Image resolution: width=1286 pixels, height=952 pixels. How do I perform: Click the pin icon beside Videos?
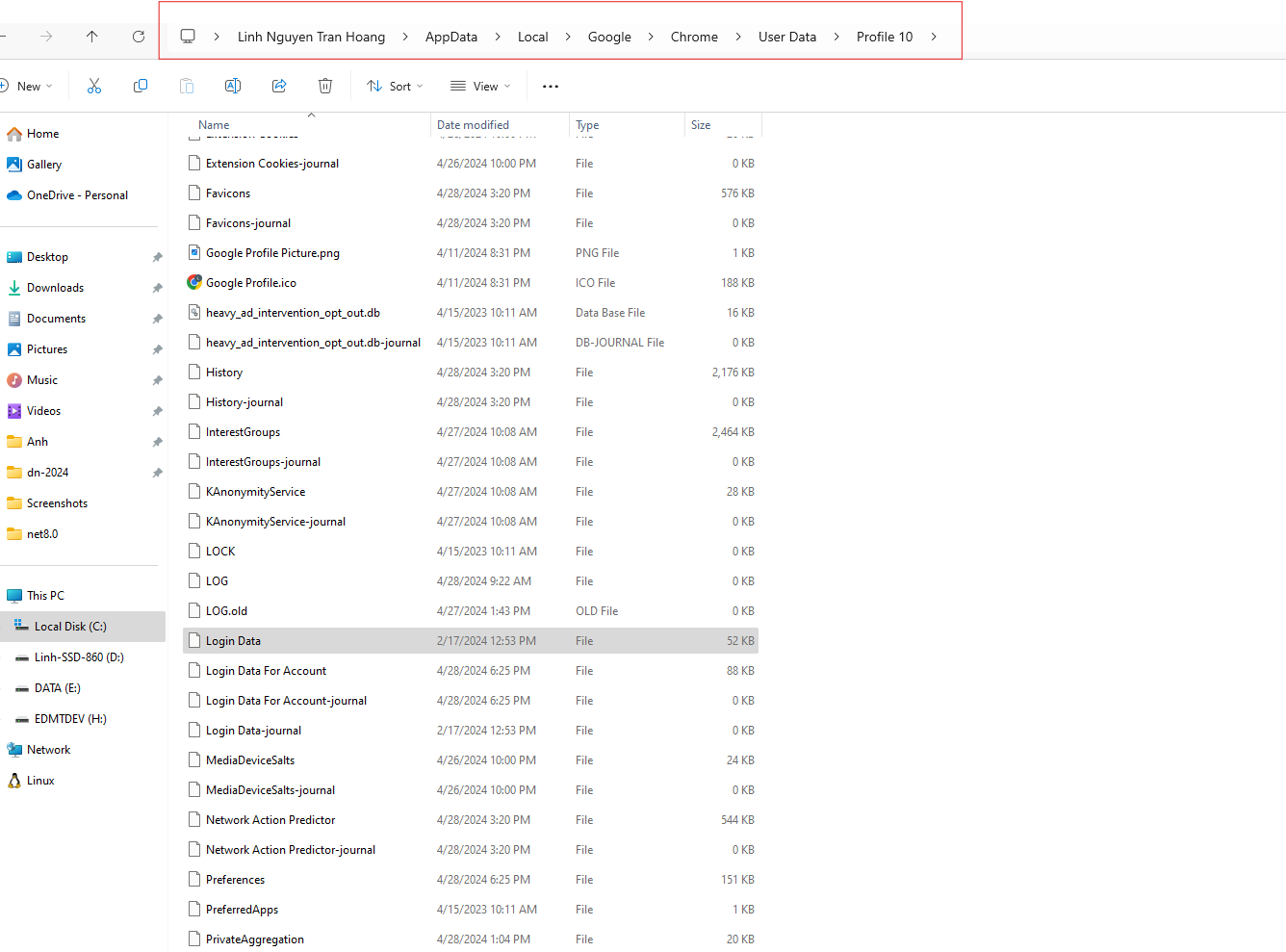[x=157, y=411]
